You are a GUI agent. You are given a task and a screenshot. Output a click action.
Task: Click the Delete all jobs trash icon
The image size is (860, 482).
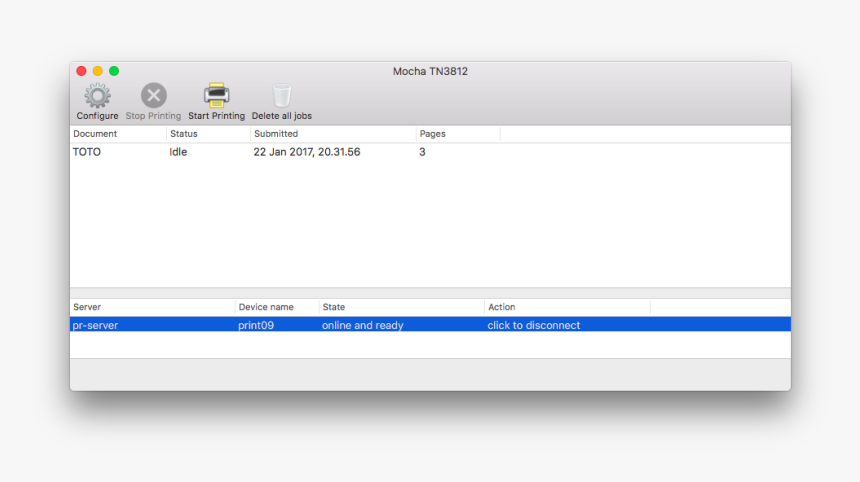tap(282, 95)
